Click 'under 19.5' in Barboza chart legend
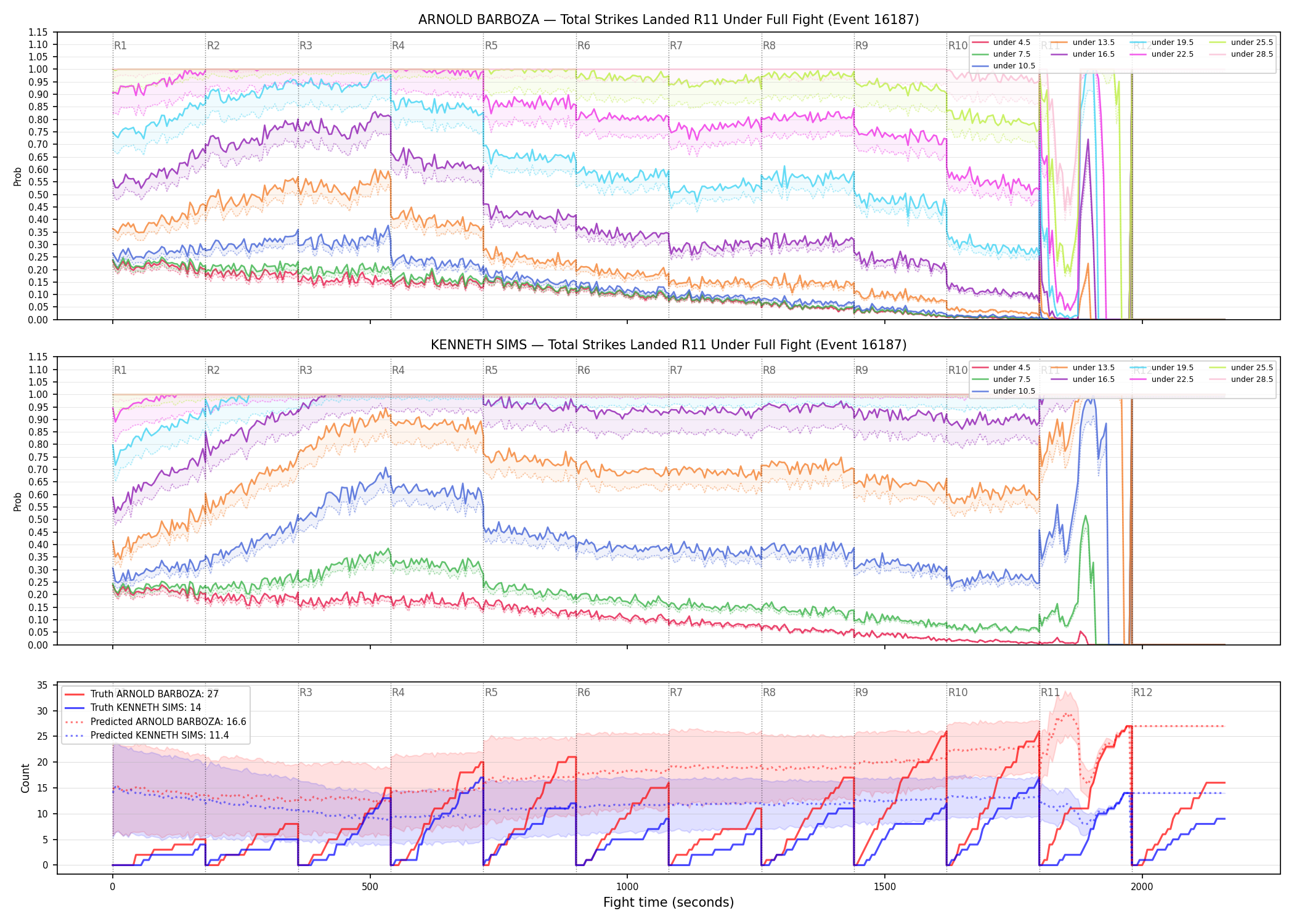Image resolution: width=1294 pixels, height=924 pixels. (1172, 43)
